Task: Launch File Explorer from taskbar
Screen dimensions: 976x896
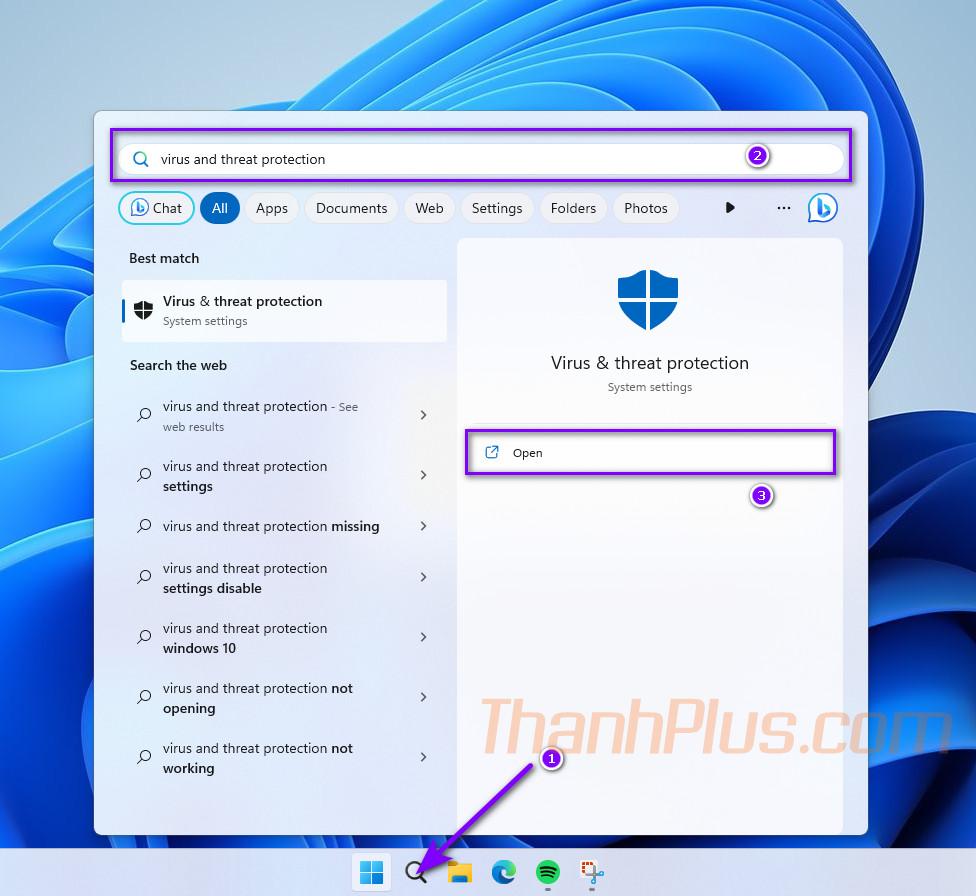Action: tap(460, 872)
